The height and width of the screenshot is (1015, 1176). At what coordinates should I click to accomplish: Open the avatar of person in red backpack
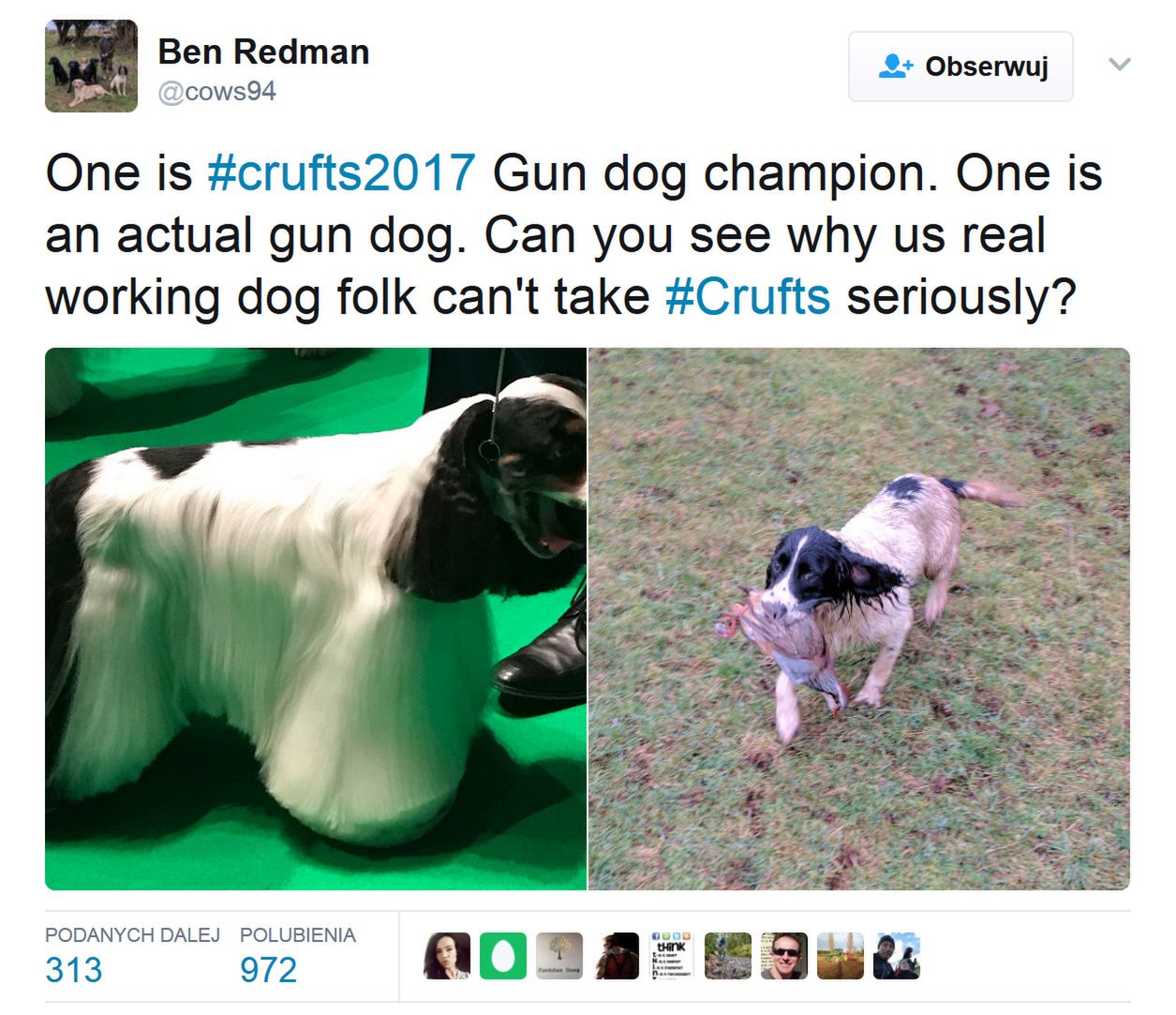(x=616, y=956)
